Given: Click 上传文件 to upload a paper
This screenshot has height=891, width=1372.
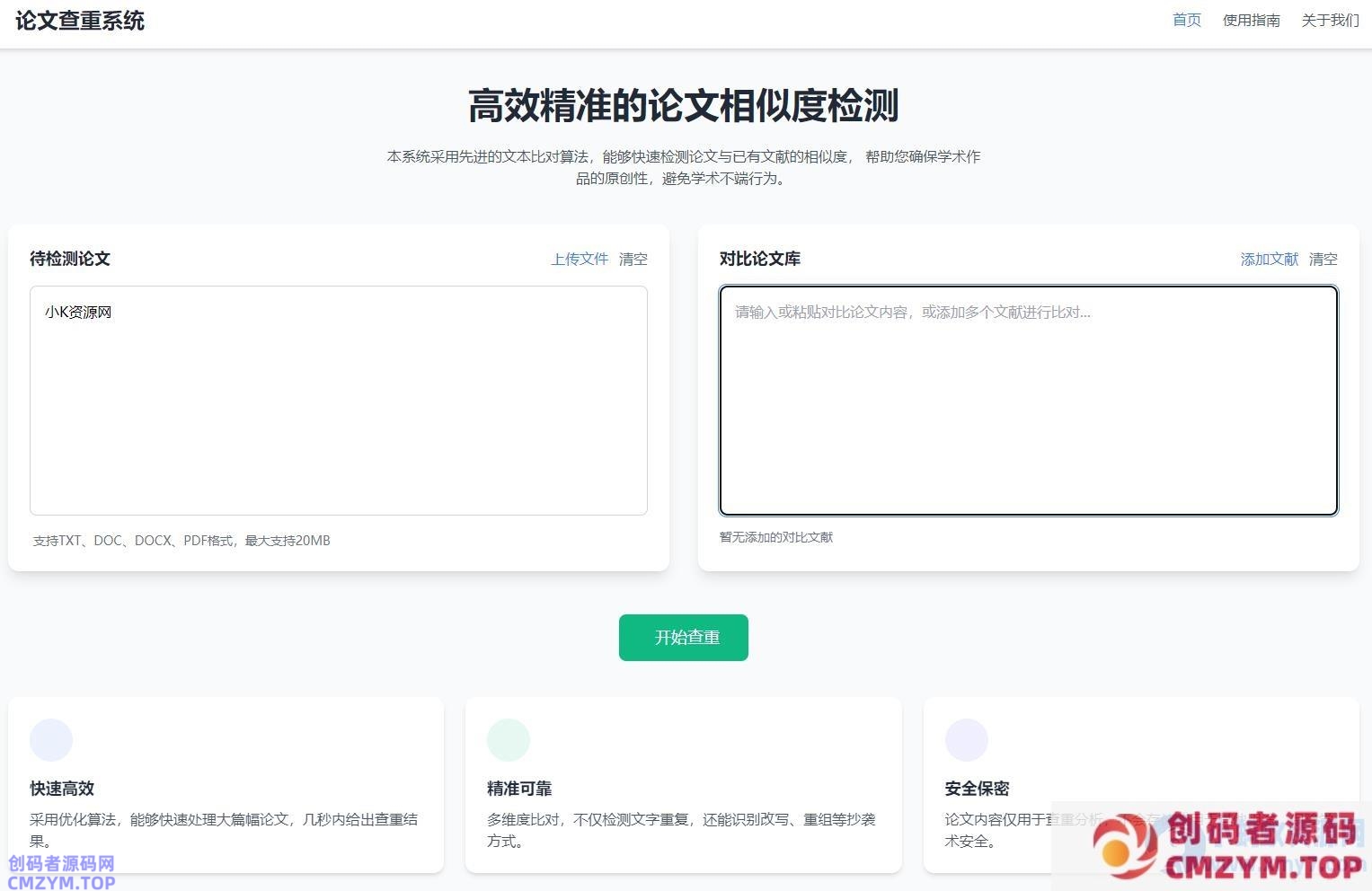Looking at the screenshot, I should coord(580,259).
